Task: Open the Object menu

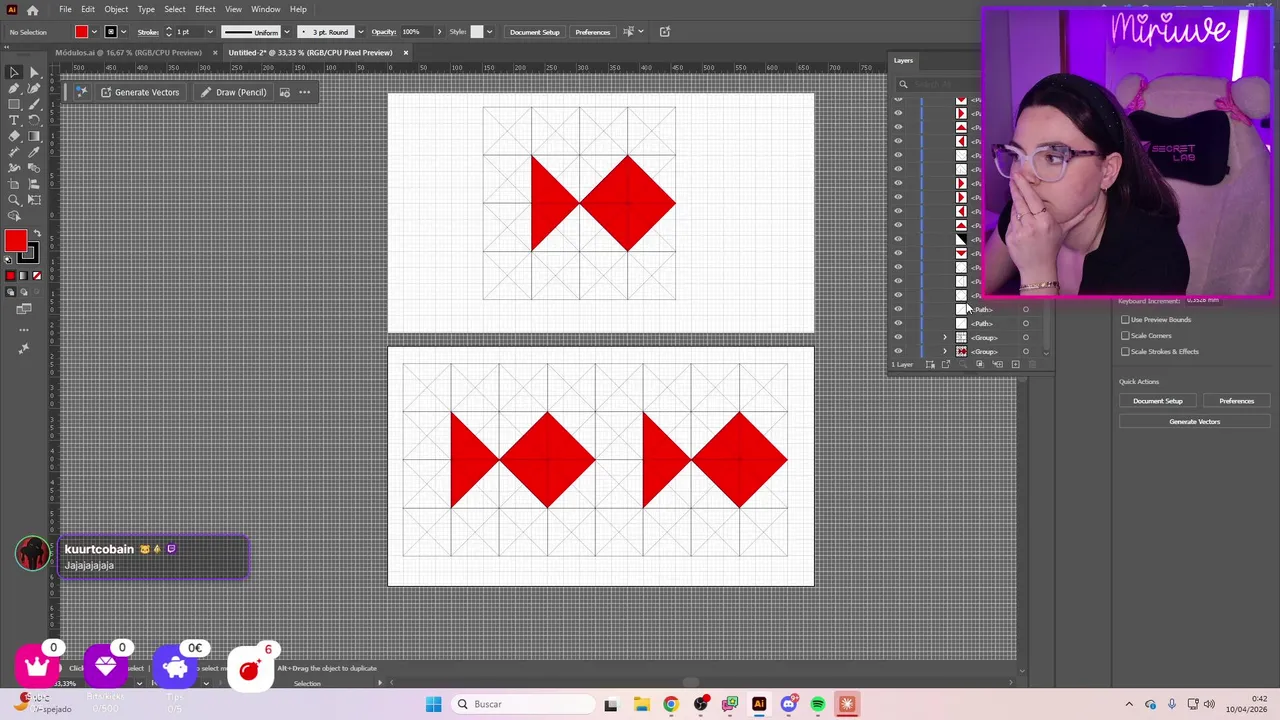Action: click(x=116, y=9)
